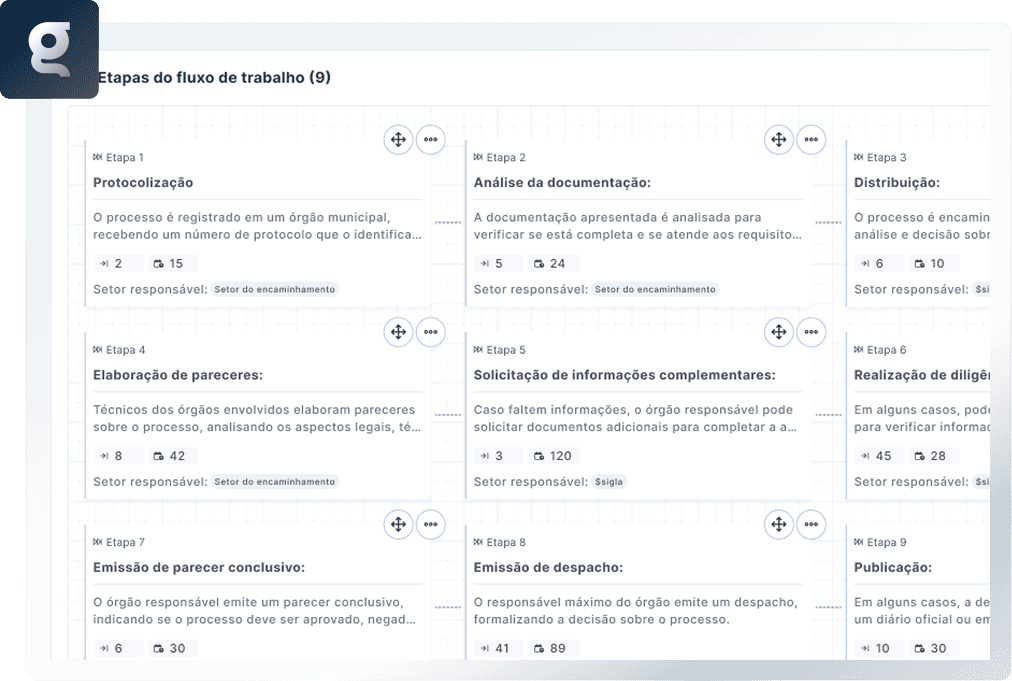The height and width of the screenshot is (681, 1012).
Task: Click the deadline icon showing 24 in Análise da documentação
Action: (539, 263)
